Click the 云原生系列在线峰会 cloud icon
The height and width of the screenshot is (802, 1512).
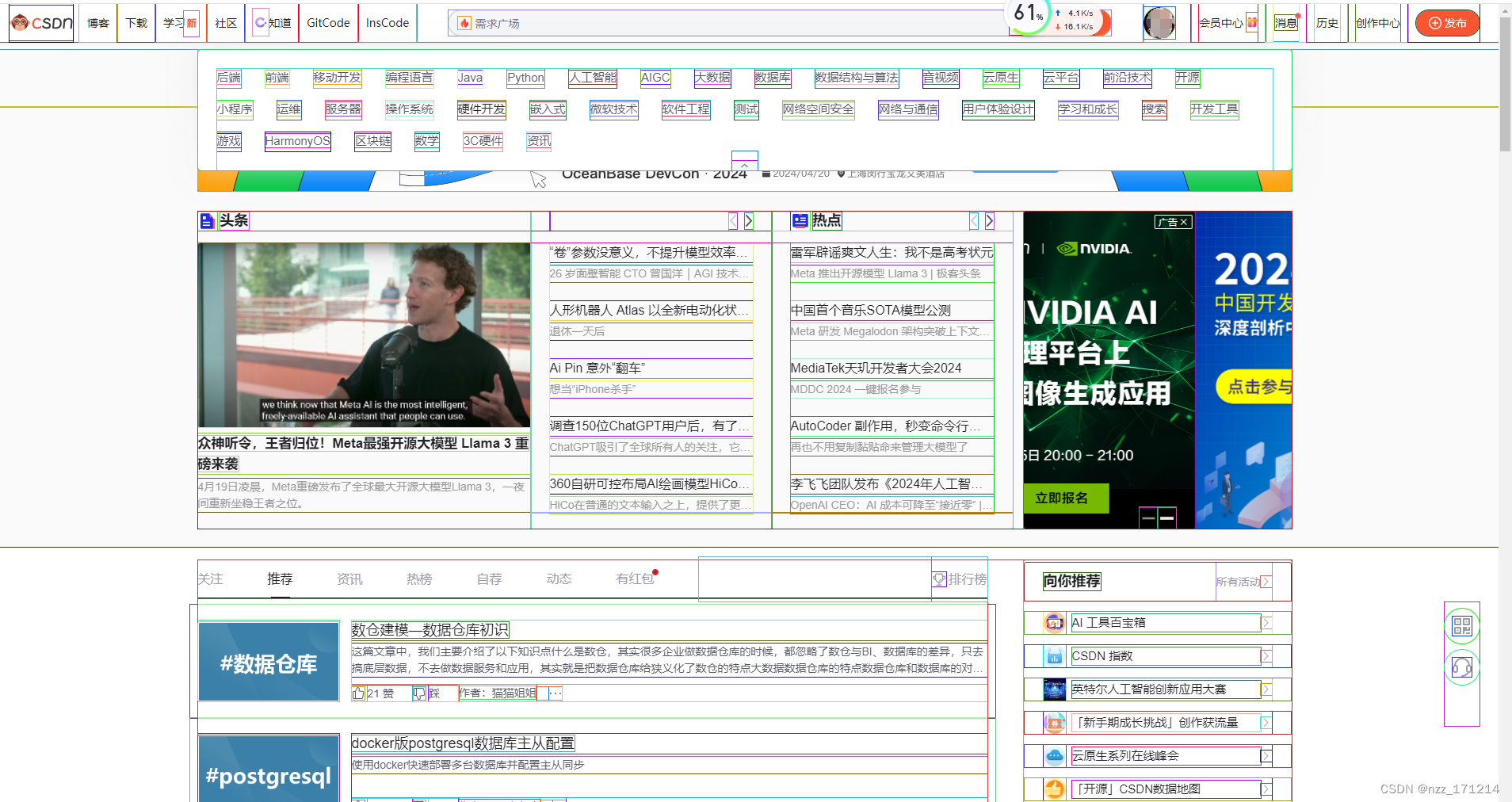1054,756
